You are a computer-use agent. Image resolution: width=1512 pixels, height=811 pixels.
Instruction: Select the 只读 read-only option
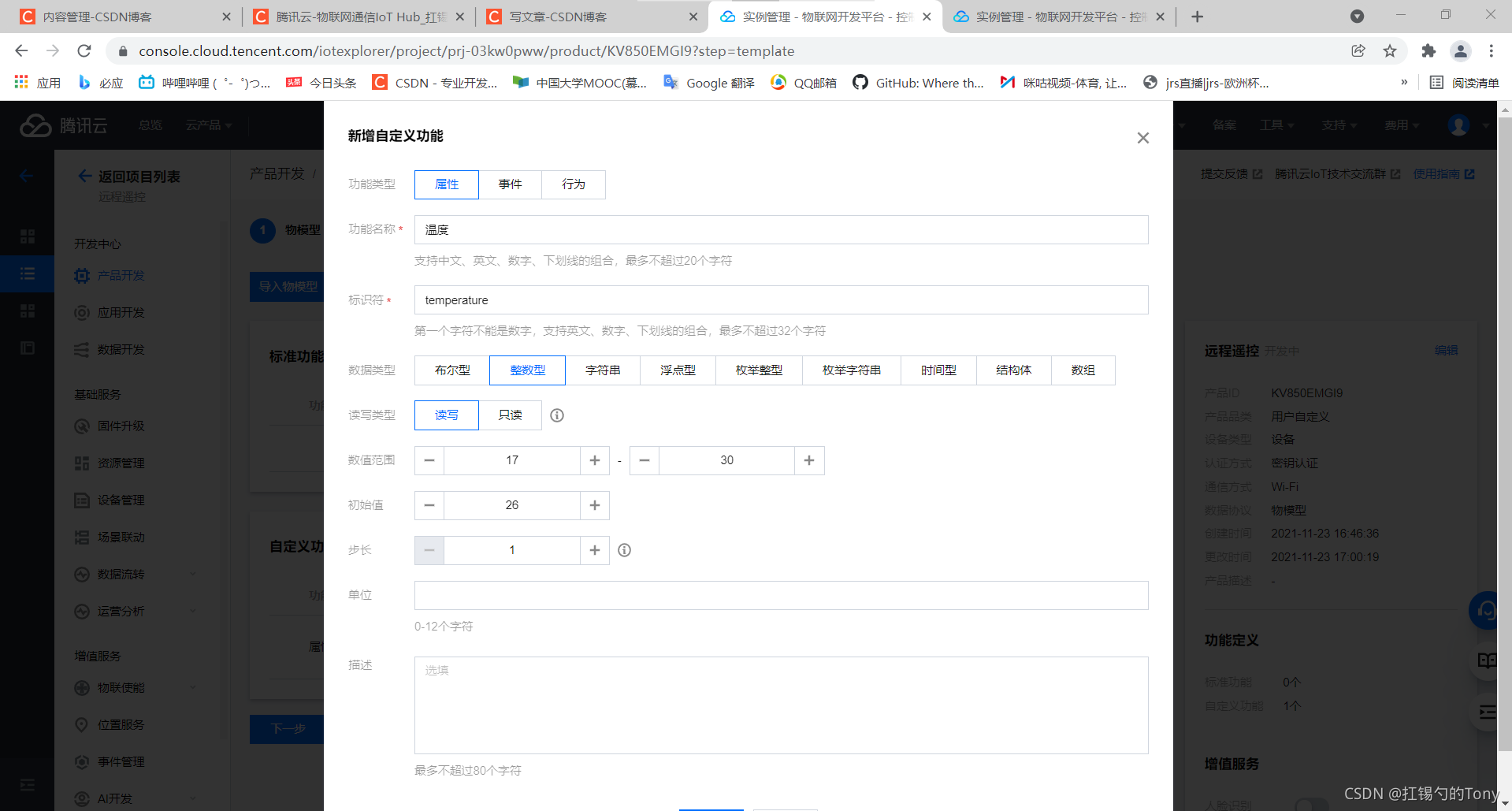510,415
